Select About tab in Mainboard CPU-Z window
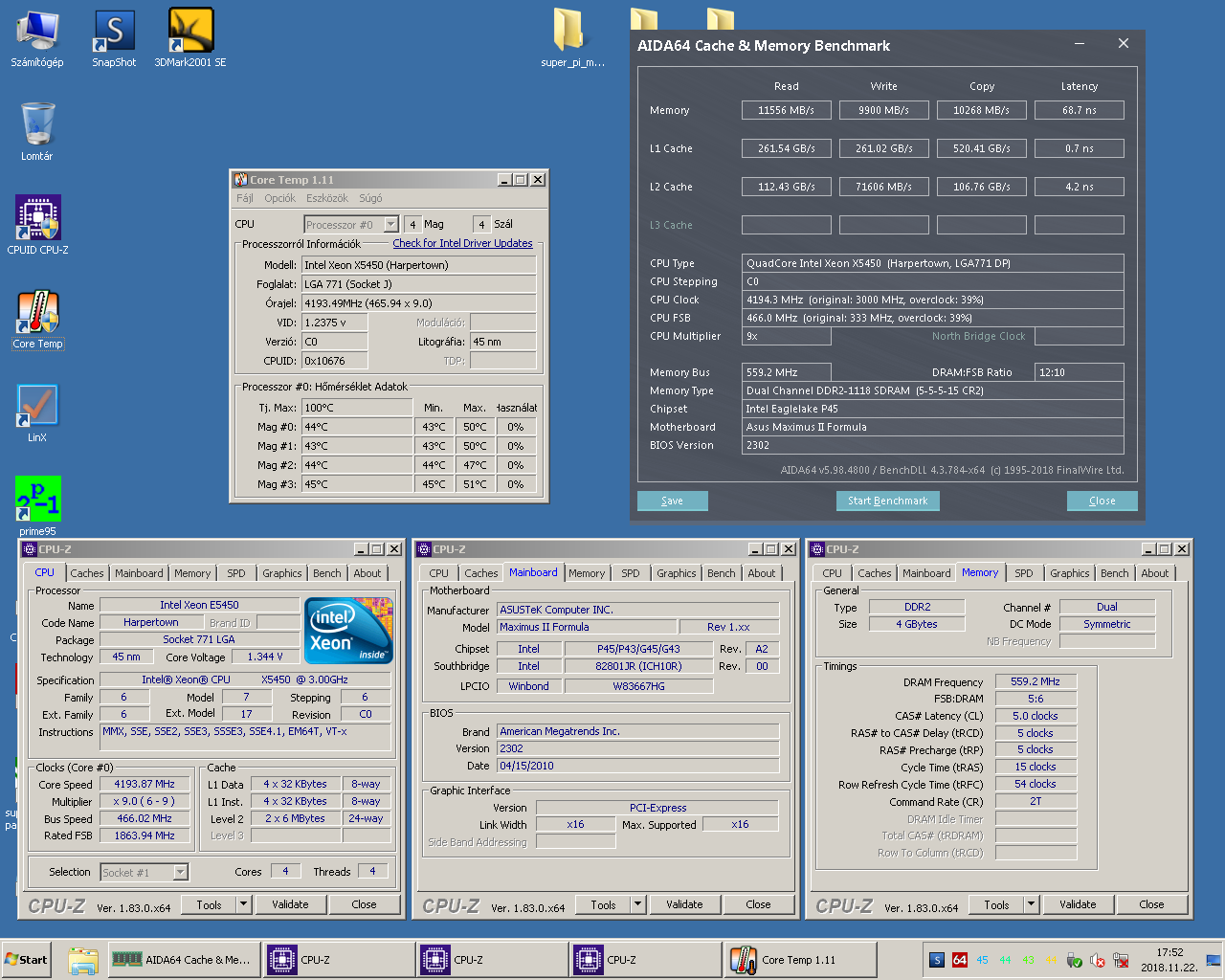This screenshot has height=980, width=1225. 762,573
